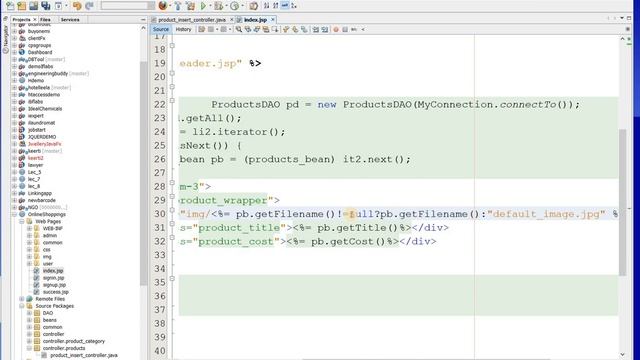The image size is (640, 360).
Task: Open dropdown arrow next to Profile icon
Action: tap(242, 6)
